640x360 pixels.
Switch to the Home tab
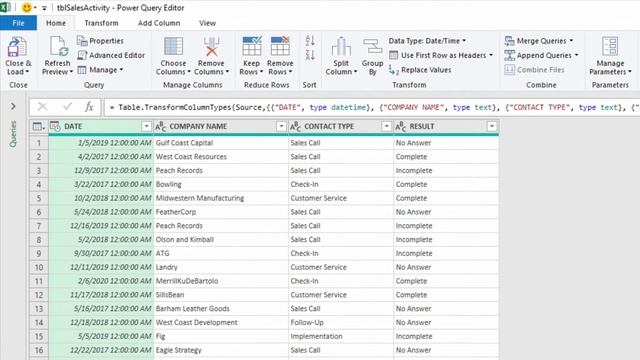[x=56, y=23]
